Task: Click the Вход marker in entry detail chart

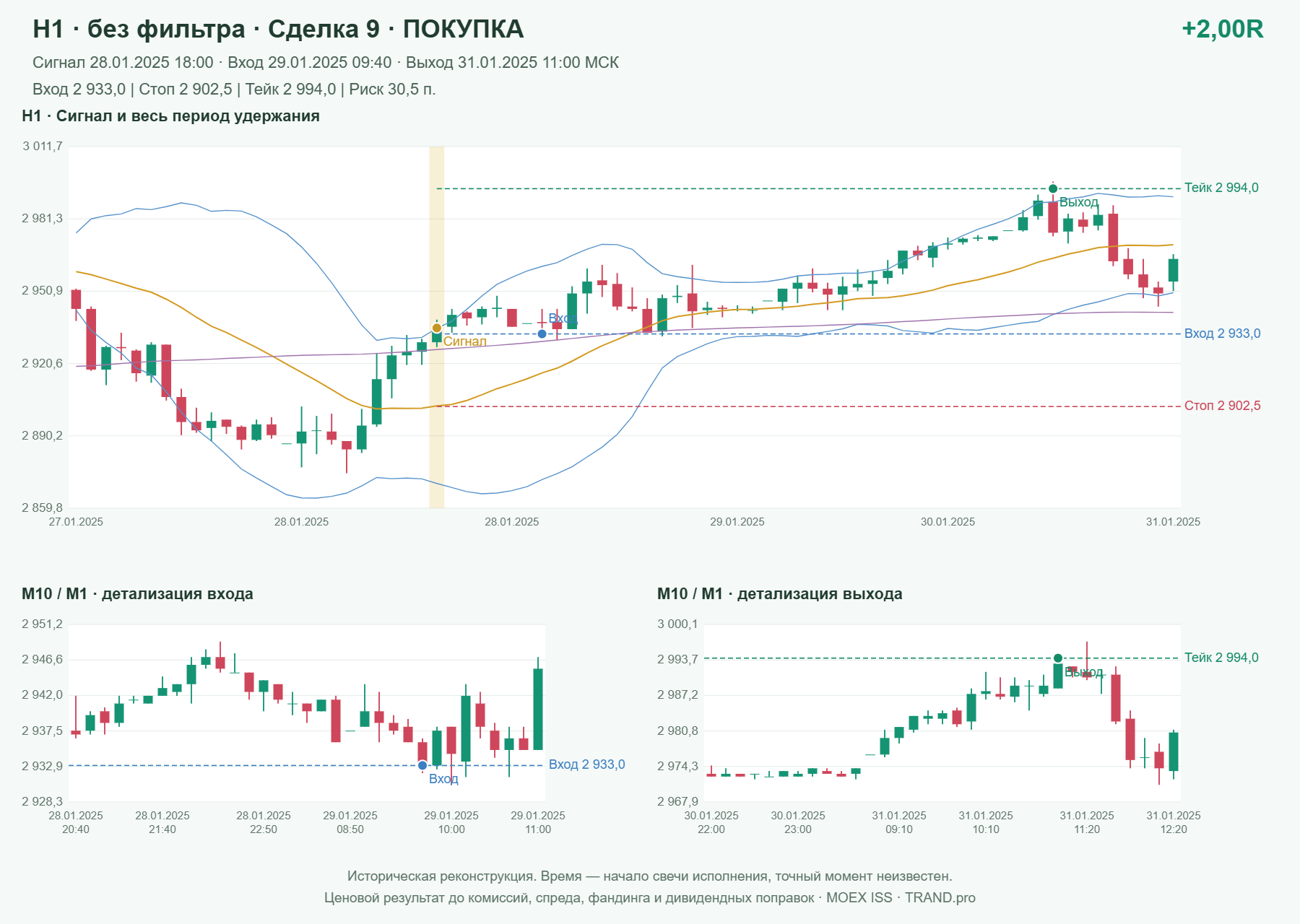Action: point(422,765)
